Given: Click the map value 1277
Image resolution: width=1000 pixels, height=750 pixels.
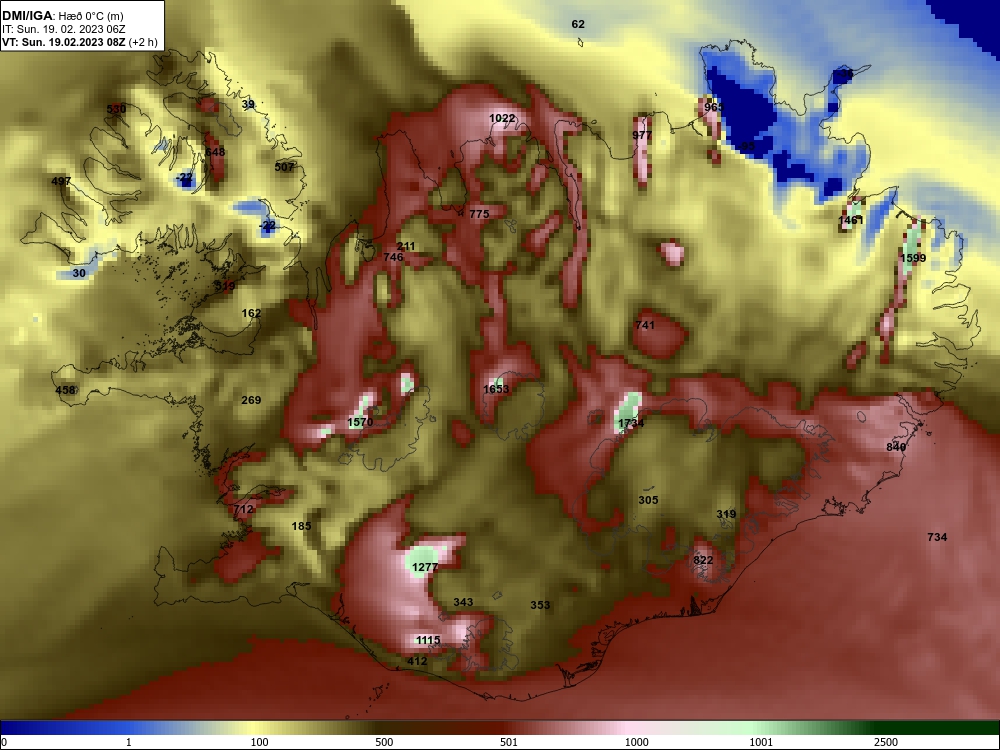Looking at the screenshot, I should click(x=425, y=568).
